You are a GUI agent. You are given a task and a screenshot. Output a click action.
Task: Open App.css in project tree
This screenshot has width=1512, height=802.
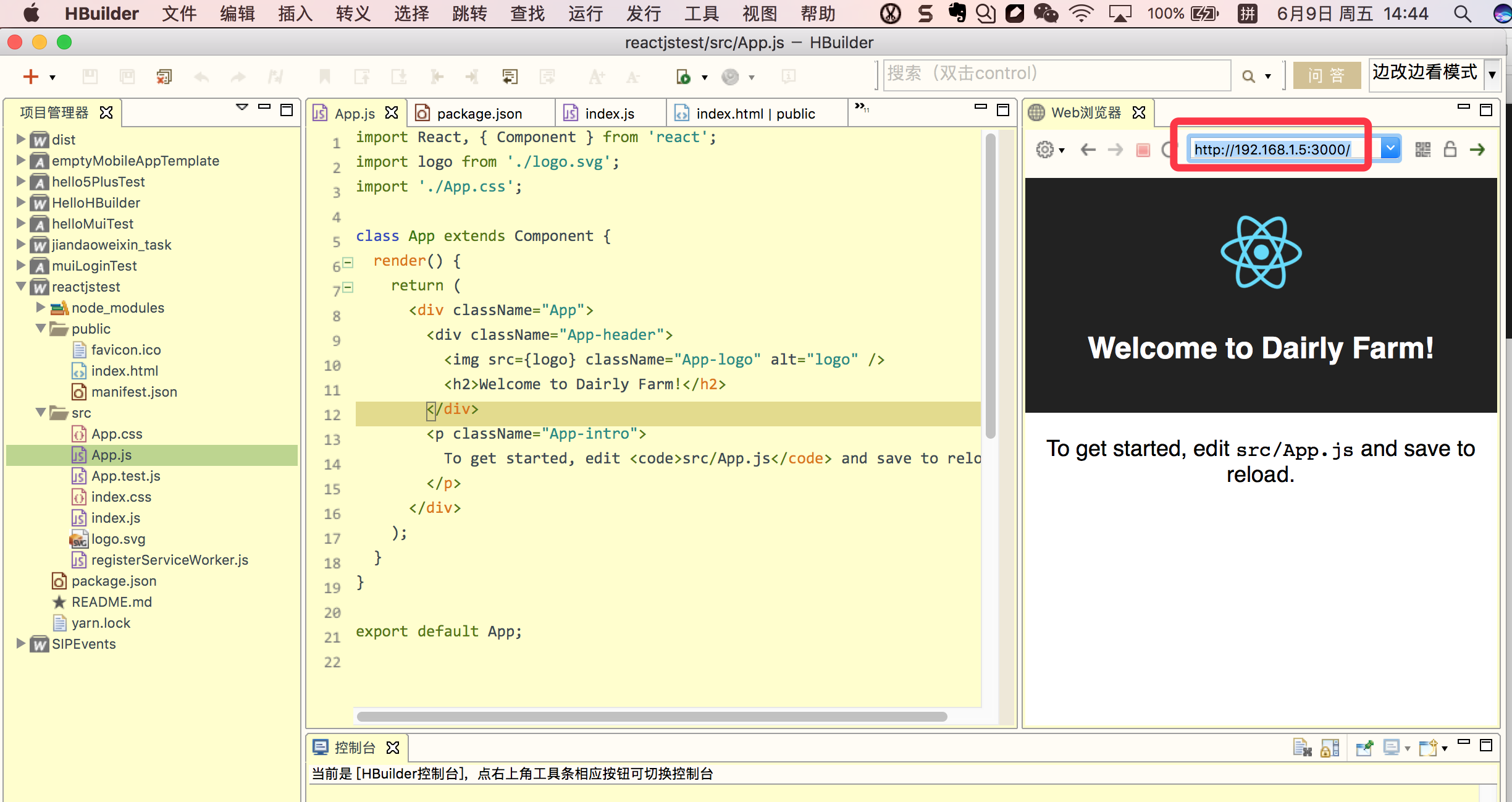coord(117,434)
